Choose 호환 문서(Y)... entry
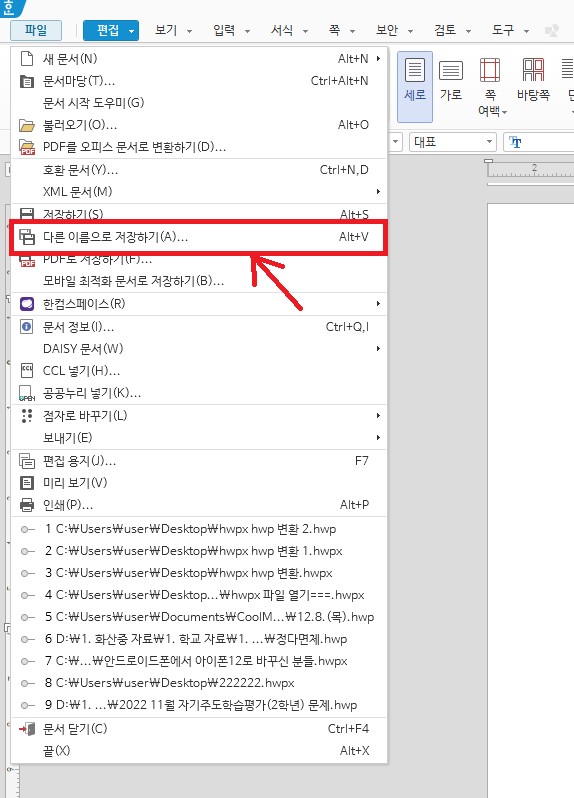The width and height of the screenshot is (574, 798). (x=199, y=170)
